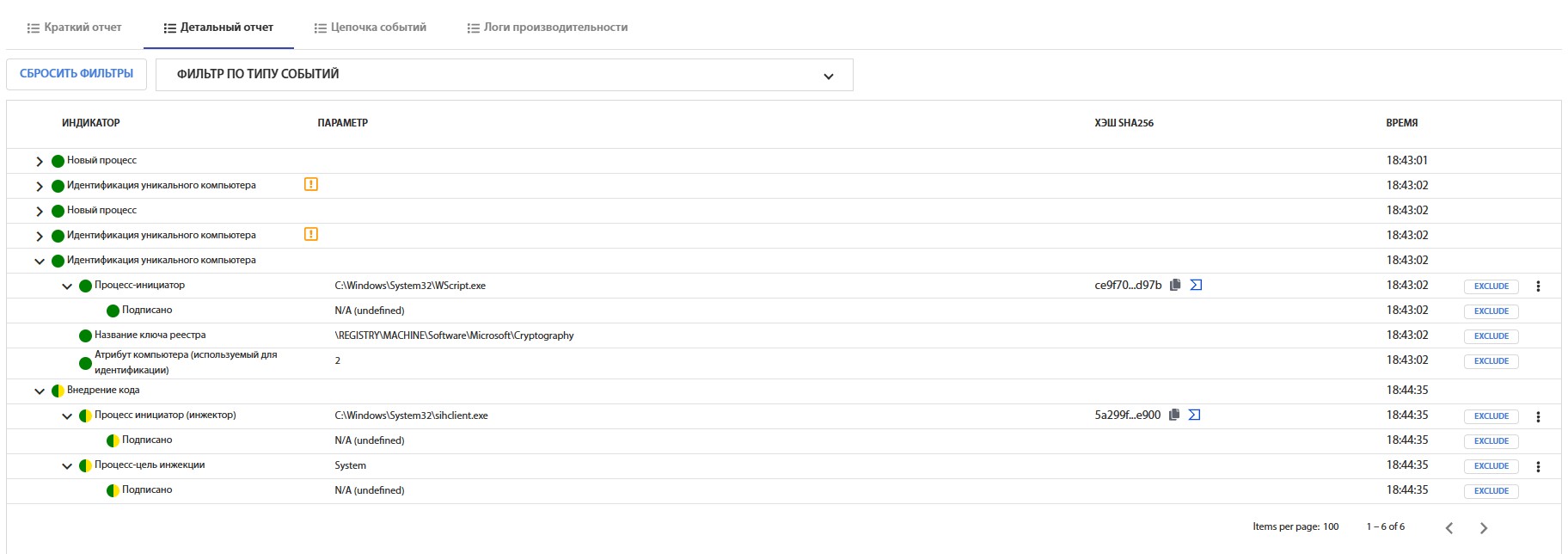Collapse the Процесс-цель инжекции node
The image size is (1568, 554).
pyautogui.click(x=67, y=465)
